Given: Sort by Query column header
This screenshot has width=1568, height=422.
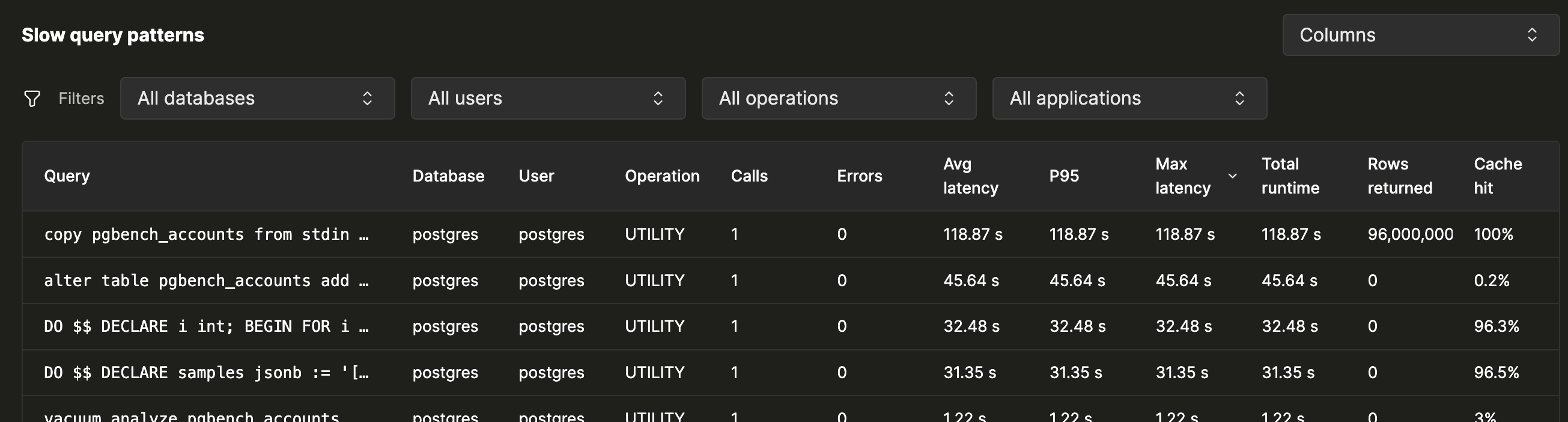Looking at the screenshot, I should click(67, 176).
